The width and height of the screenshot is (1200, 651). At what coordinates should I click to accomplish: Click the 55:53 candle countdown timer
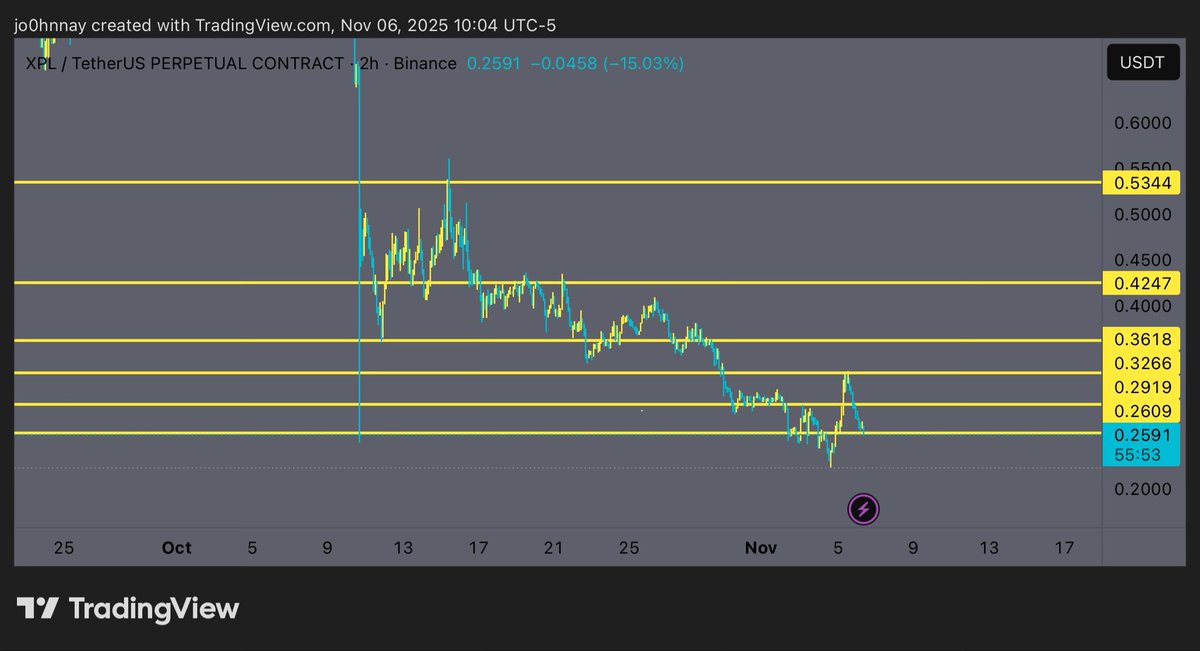[x=1141, y=453]
